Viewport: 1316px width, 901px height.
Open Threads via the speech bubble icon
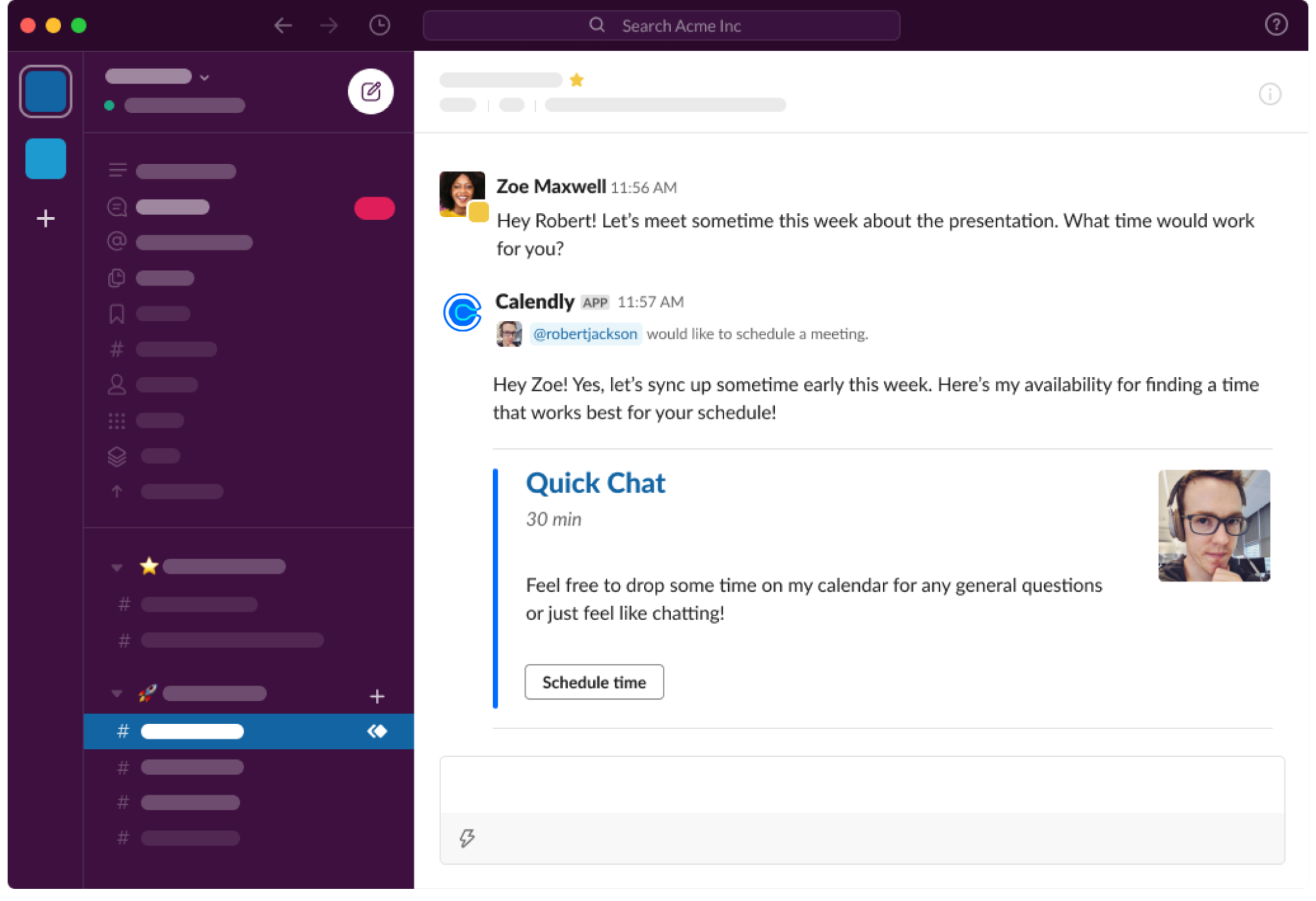tap(117, 207)
